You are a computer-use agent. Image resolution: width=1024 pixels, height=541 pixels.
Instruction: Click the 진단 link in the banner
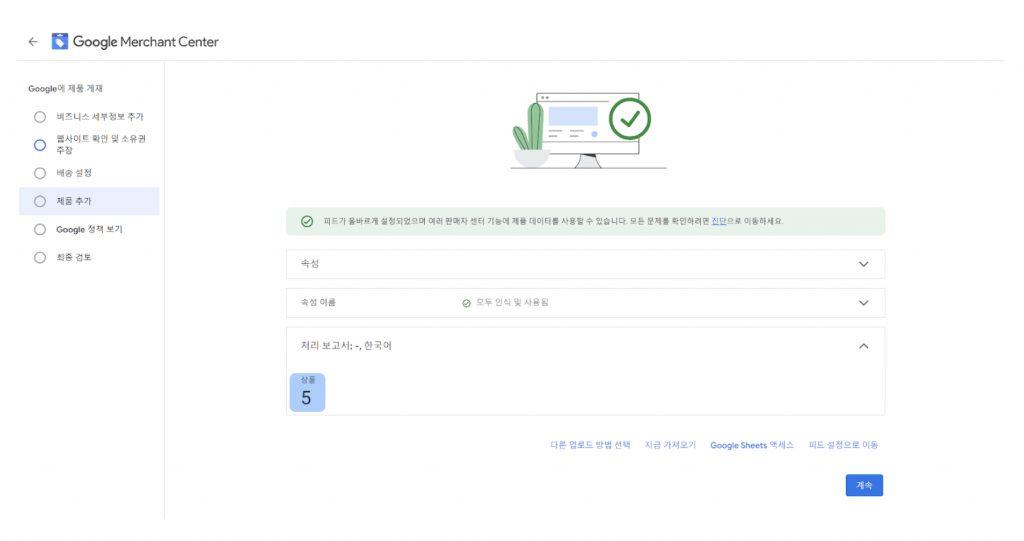click(718, 221)
